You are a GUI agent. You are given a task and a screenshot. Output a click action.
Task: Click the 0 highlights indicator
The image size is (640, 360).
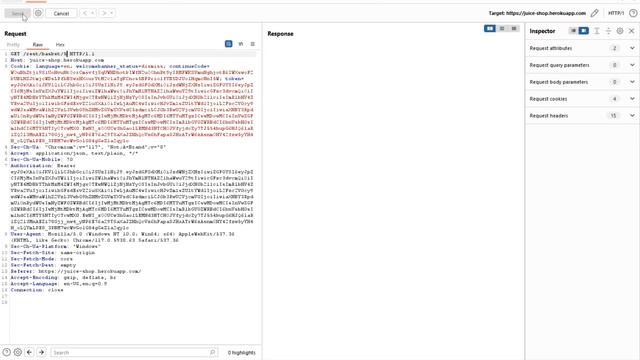[242, 352]
